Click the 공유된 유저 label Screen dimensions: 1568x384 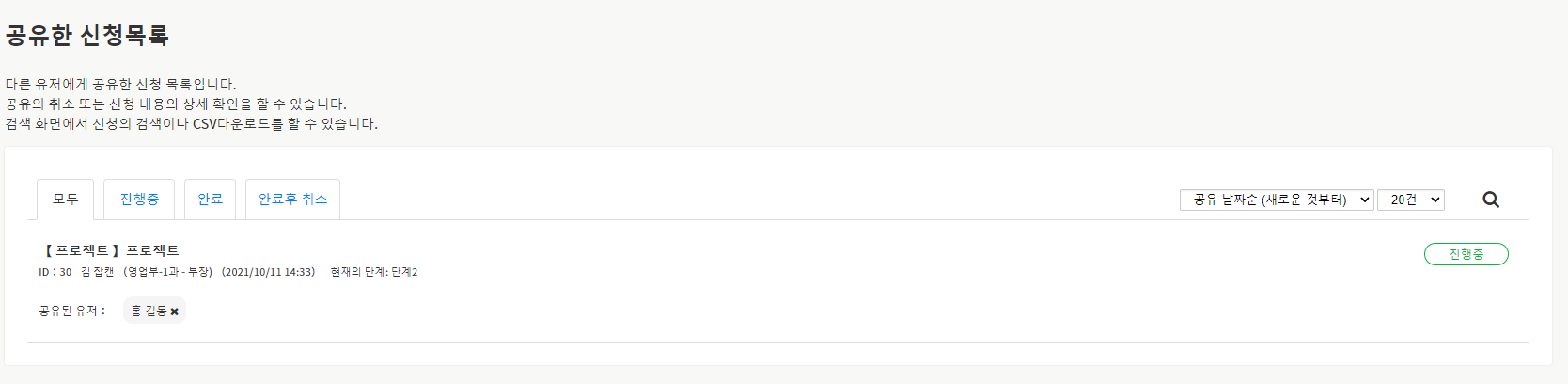point(72,311)
